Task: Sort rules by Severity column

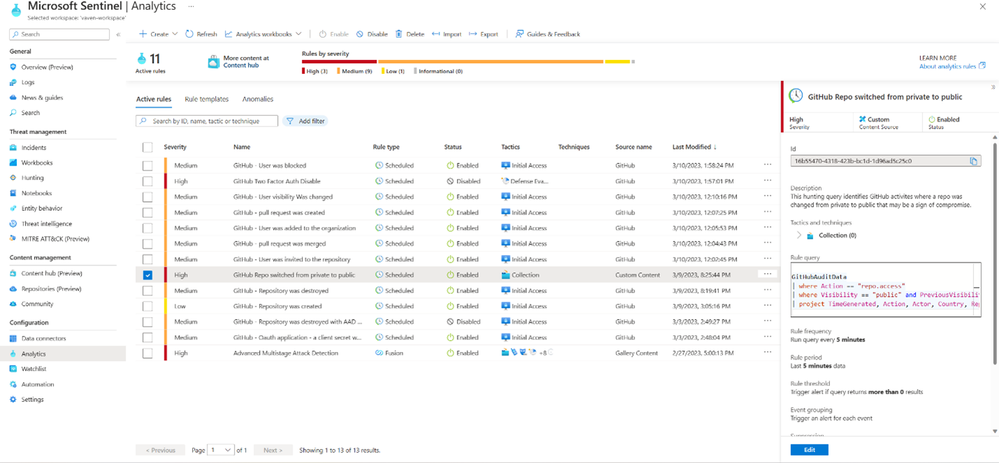Action: click(175, 147)
